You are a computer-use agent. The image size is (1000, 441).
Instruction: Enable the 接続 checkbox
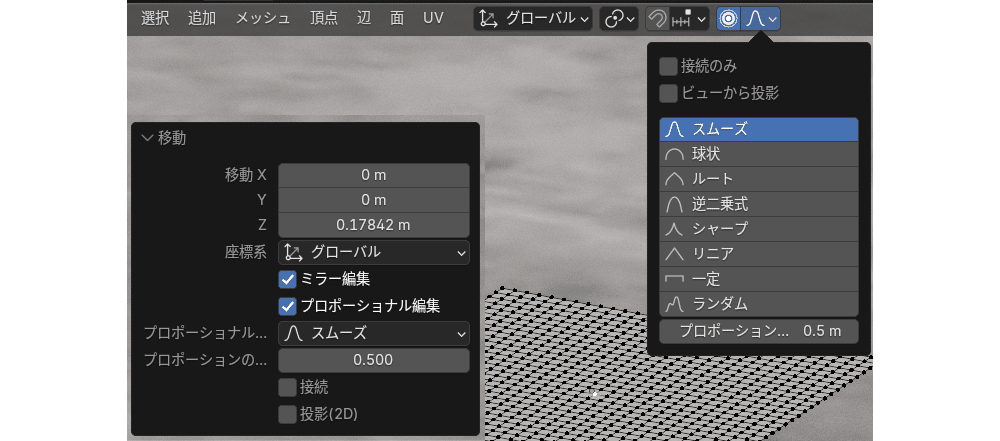click(288, 387)
